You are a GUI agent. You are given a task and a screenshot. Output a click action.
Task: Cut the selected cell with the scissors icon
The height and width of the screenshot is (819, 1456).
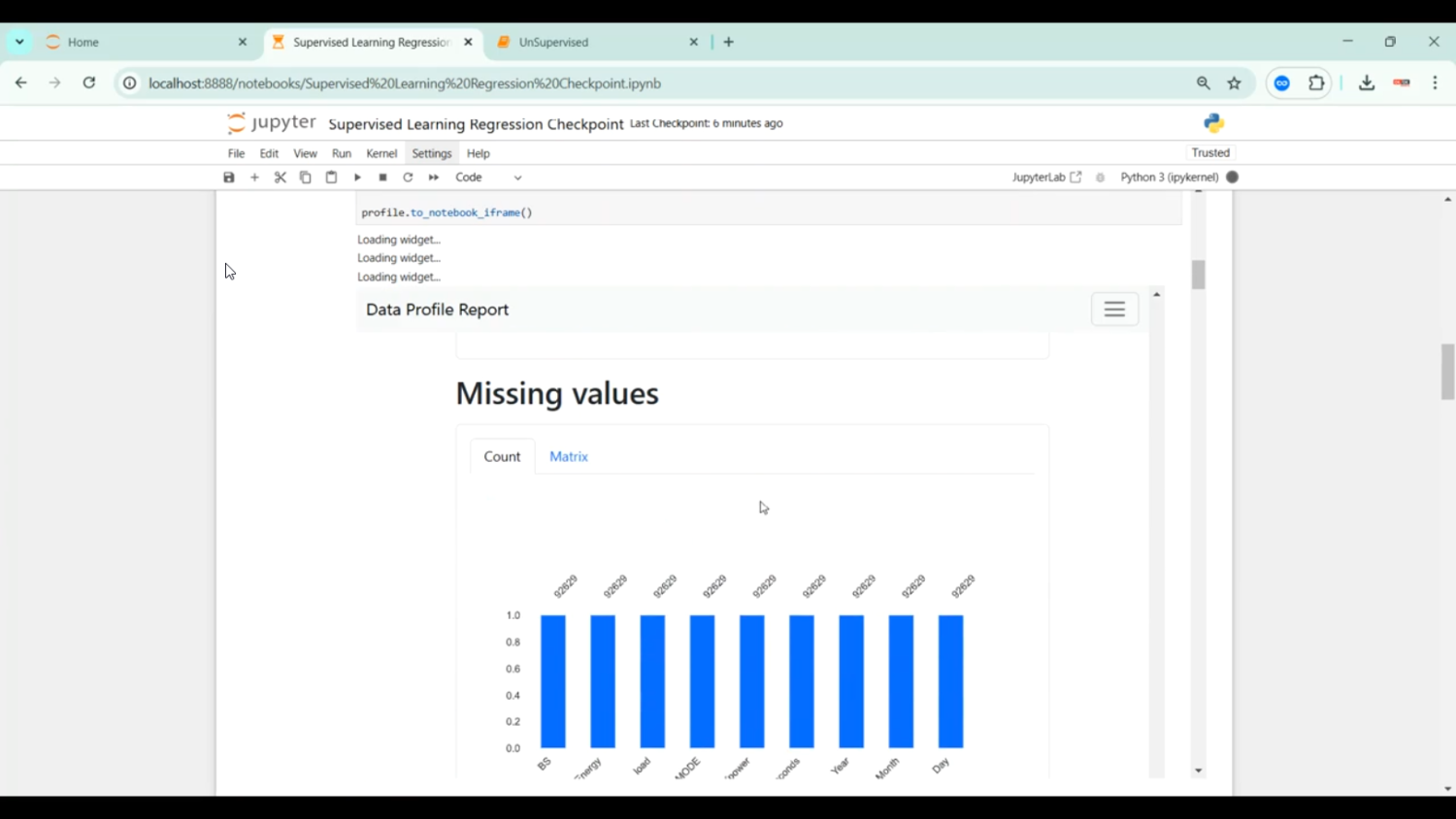point(281,178)
